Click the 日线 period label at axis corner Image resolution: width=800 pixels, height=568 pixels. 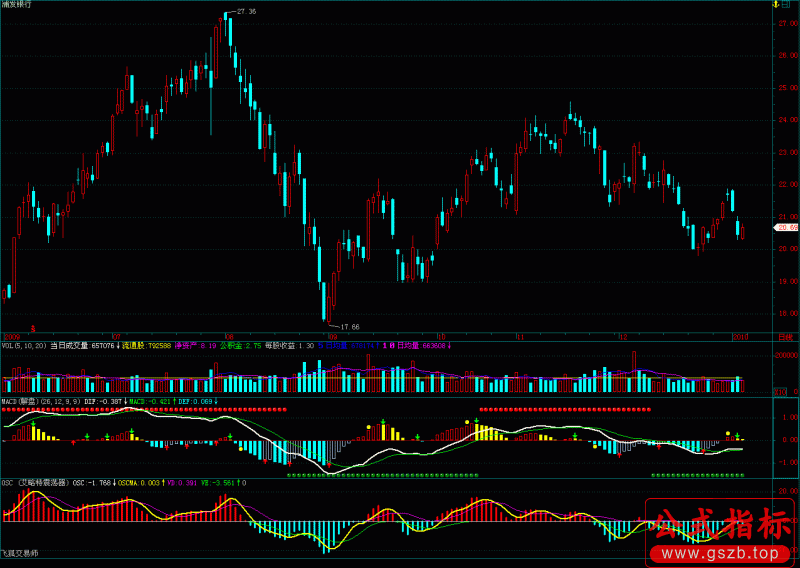tap(786, 337)
